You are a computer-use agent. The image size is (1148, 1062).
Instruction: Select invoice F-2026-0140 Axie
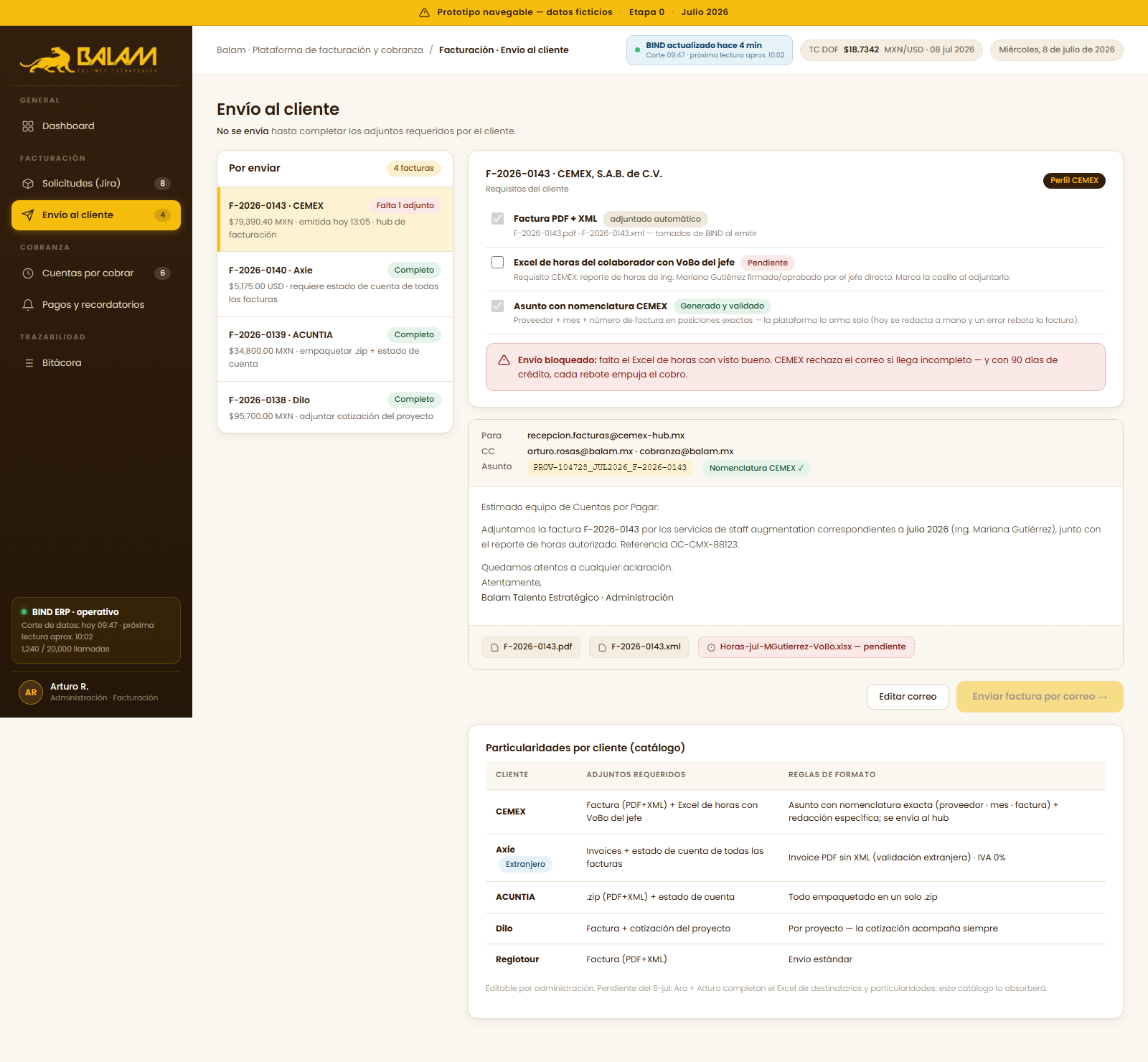tap(335, 284)
